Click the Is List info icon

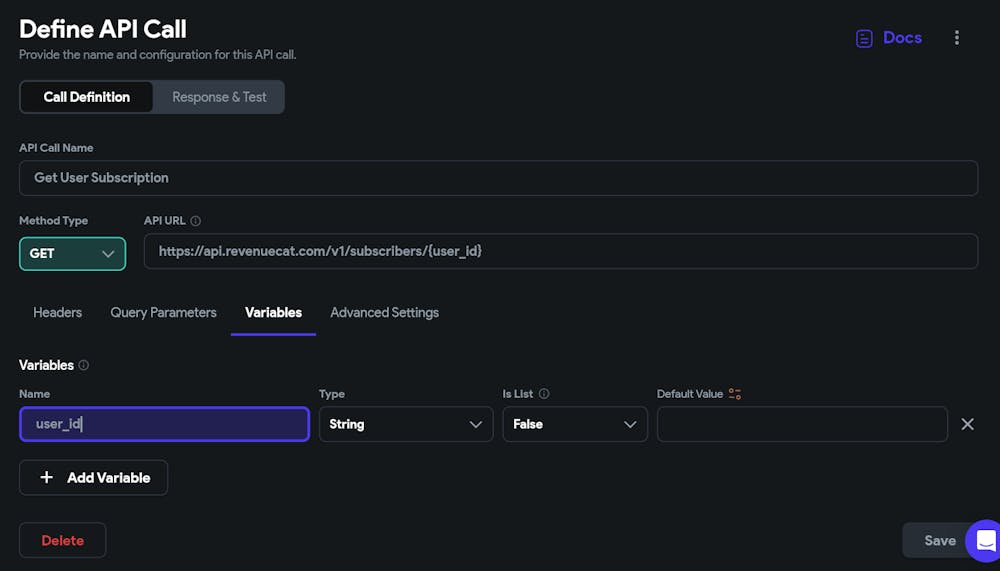pyautogui.click(x=544, y=394)
